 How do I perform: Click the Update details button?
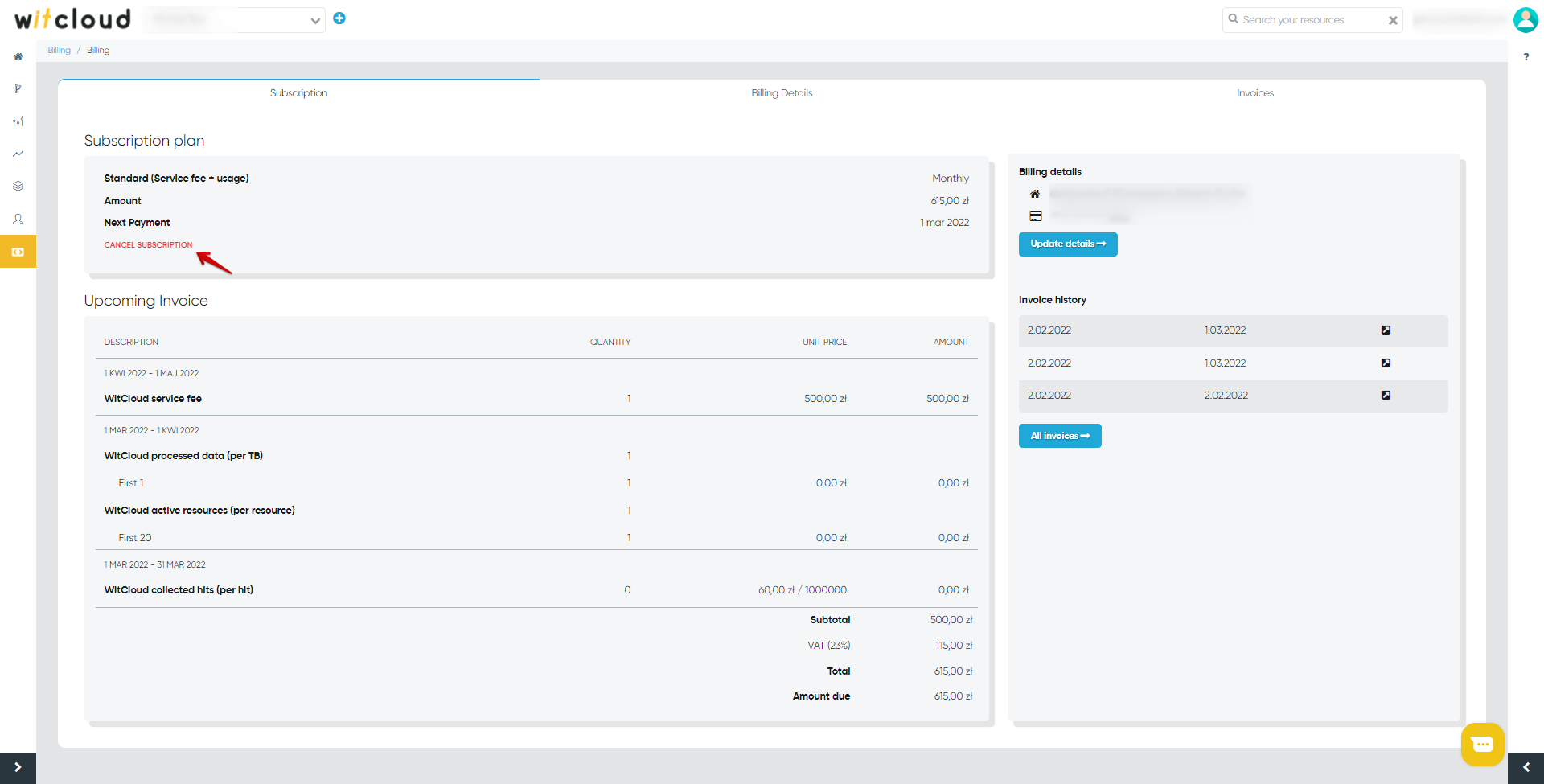[1068, 244]
